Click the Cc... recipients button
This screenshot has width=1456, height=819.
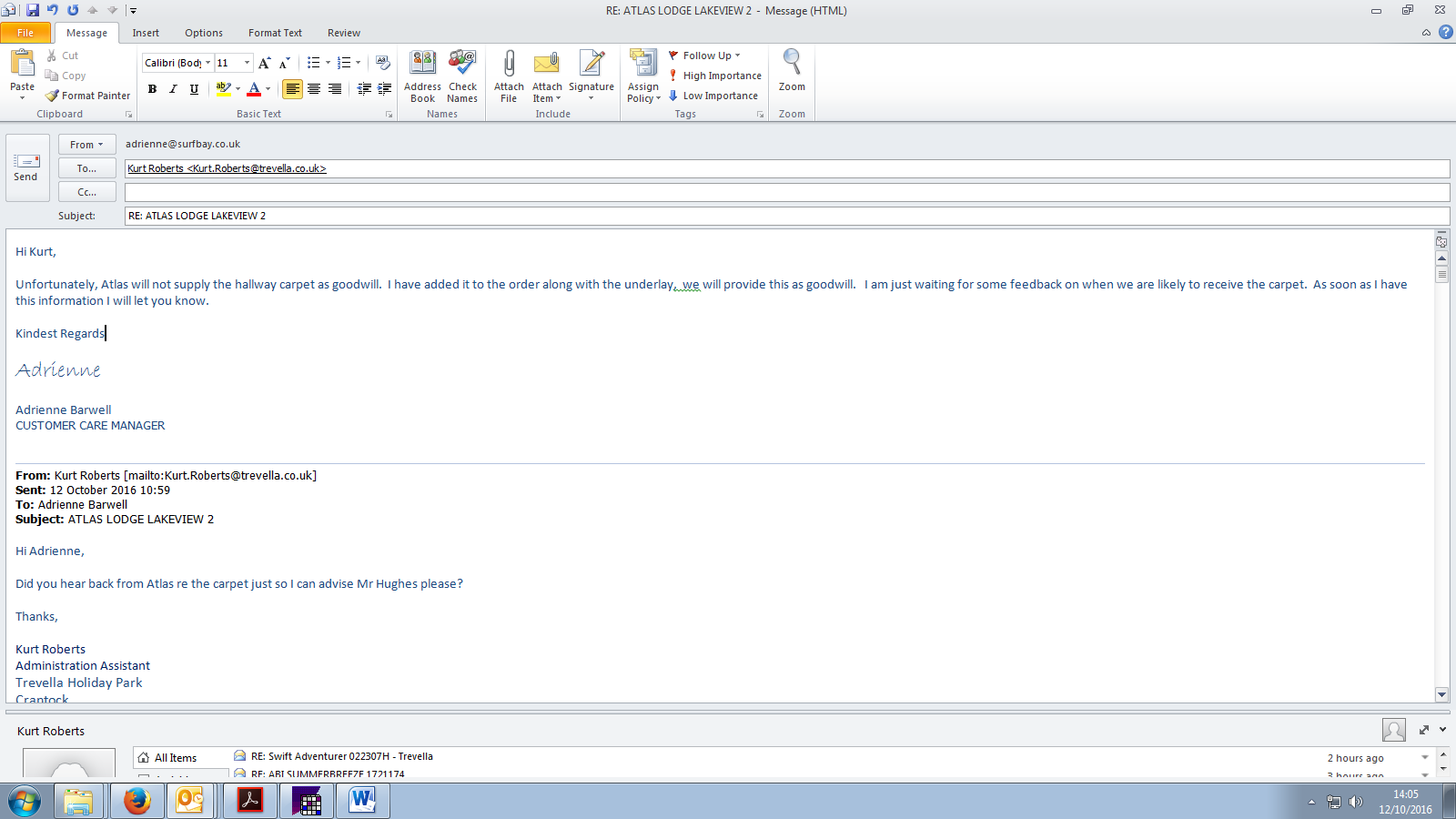(x=86, y=192)
